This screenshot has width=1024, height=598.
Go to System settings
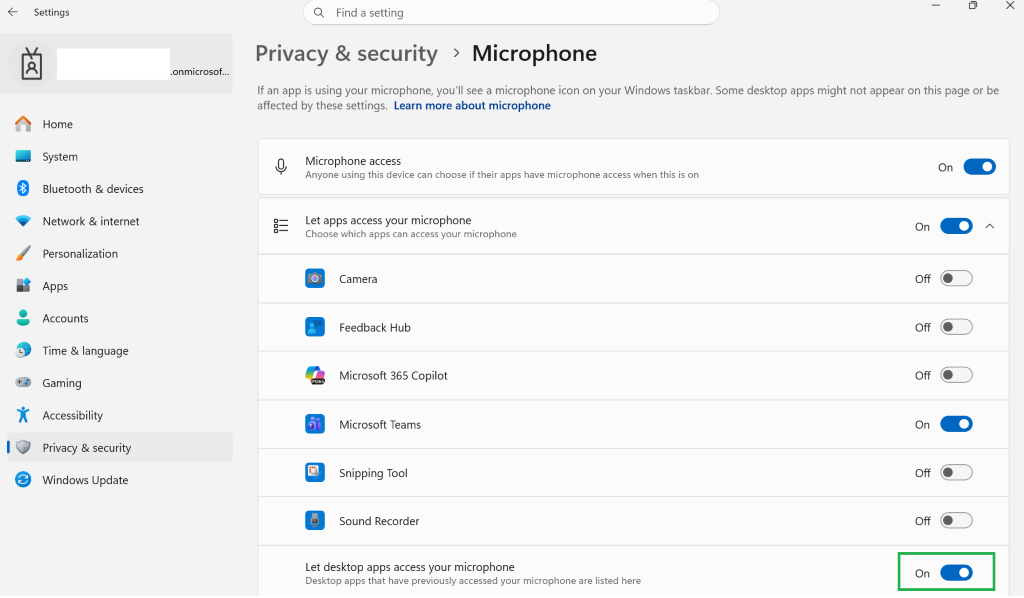click(60, 157)
